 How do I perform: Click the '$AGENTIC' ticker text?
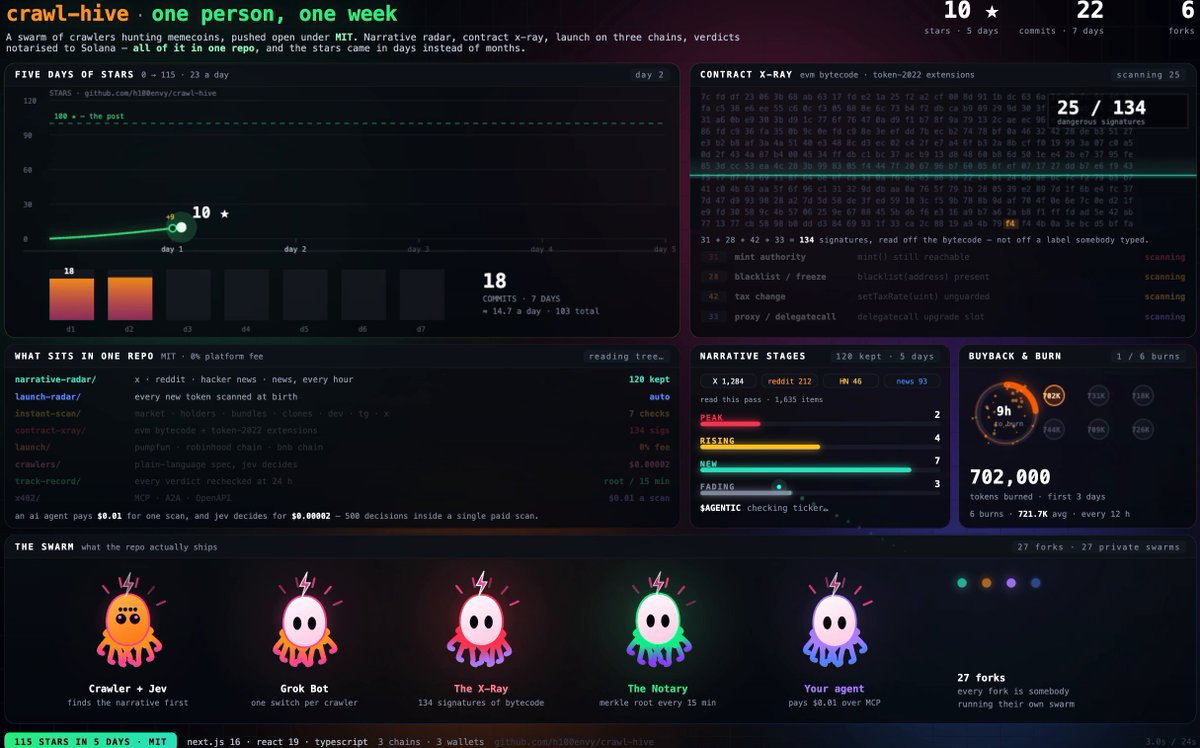tap(722, 508)
